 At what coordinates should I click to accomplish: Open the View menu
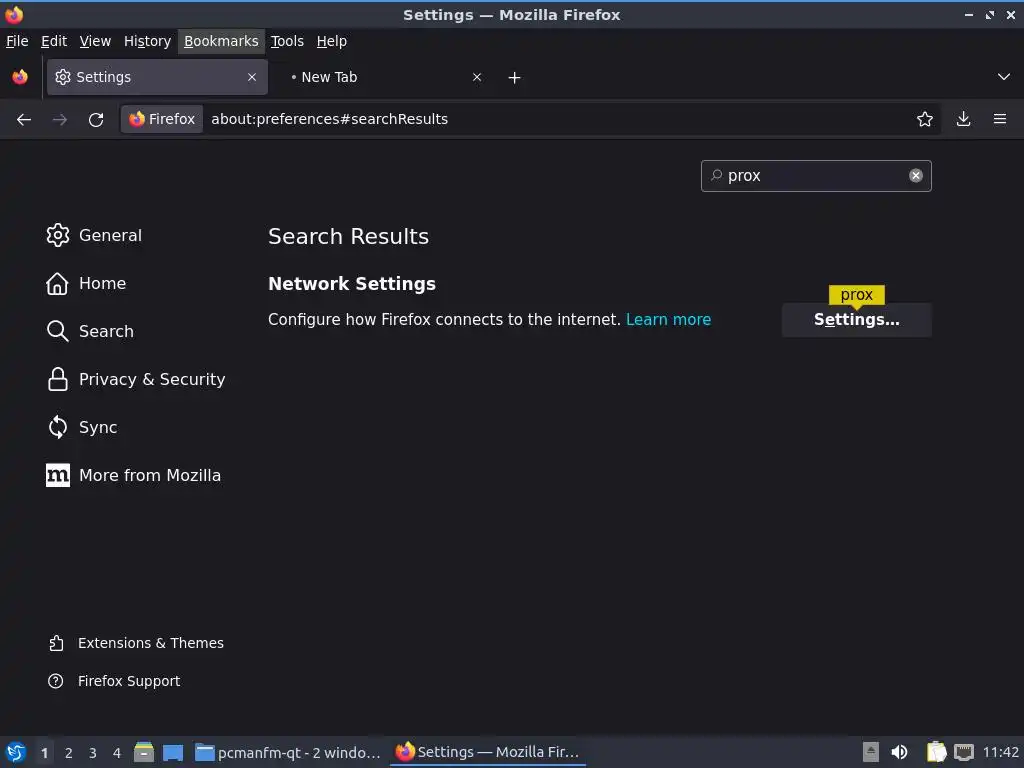click(x=95, y=41)
